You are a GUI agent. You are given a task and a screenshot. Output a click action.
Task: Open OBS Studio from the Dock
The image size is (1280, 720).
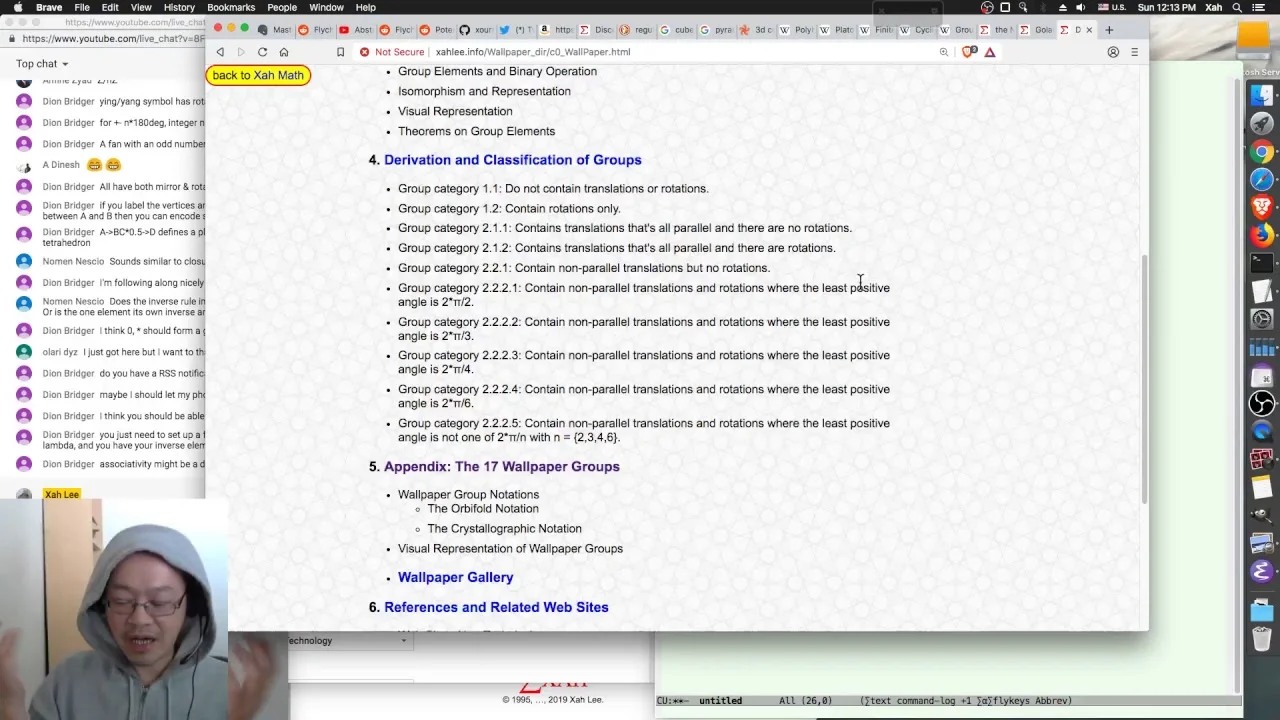click(1262, 403)
